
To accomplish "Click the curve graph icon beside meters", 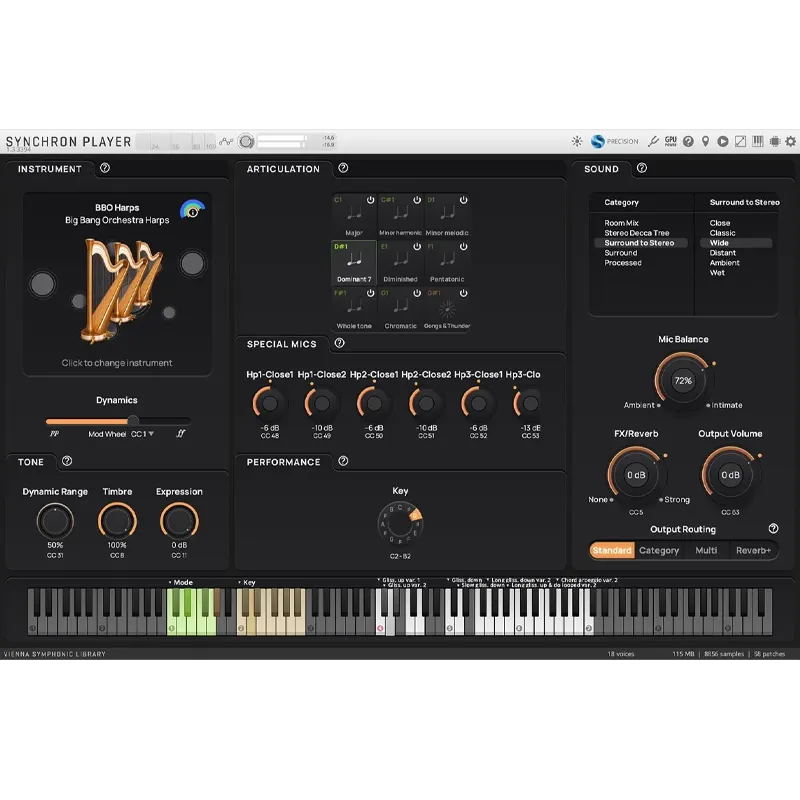I will pyautogui.click(x=226, y=141).
